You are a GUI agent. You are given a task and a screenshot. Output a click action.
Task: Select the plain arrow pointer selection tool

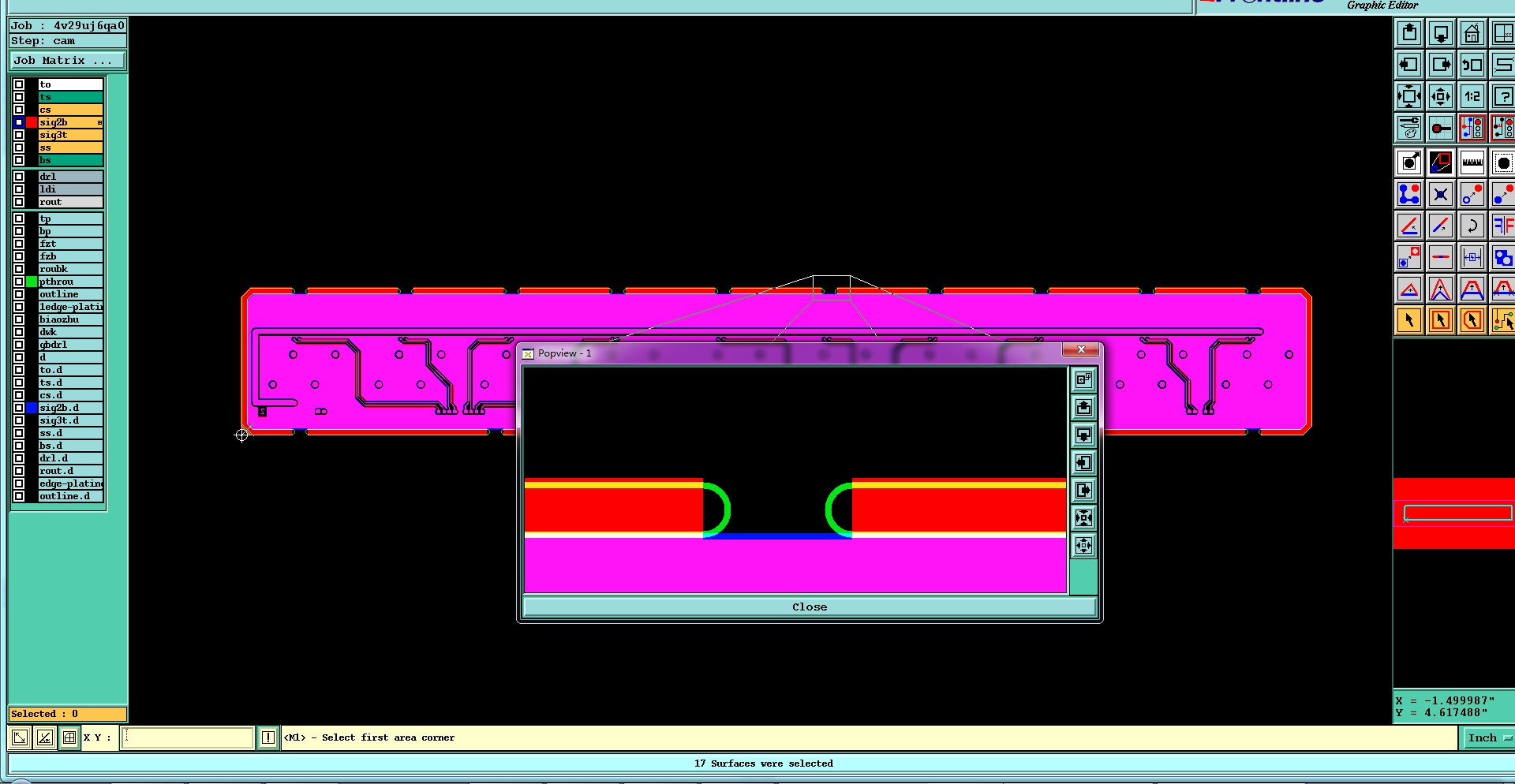coord(1409,320)
